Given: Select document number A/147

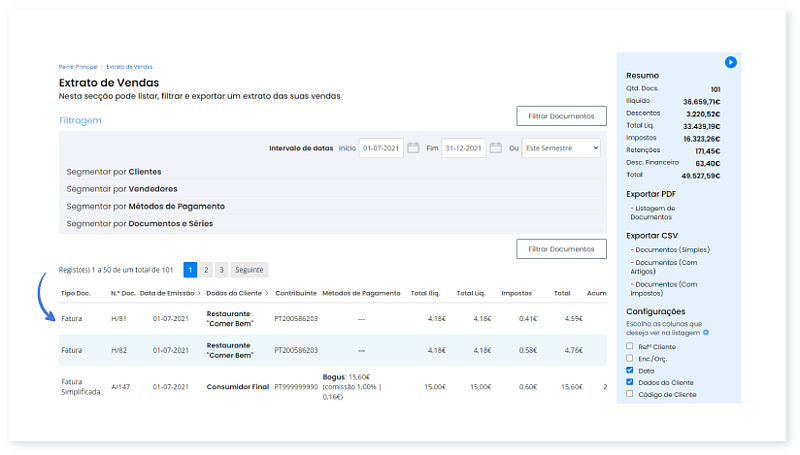Looking at the screenshot, I should pyautogui.click(x=121, y=387).
